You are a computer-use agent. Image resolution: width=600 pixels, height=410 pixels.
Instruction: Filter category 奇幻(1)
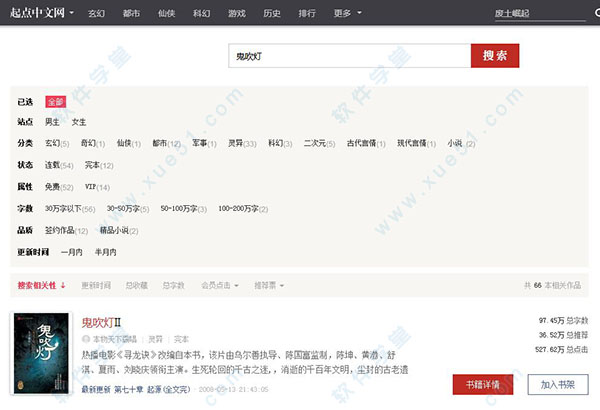93,144
